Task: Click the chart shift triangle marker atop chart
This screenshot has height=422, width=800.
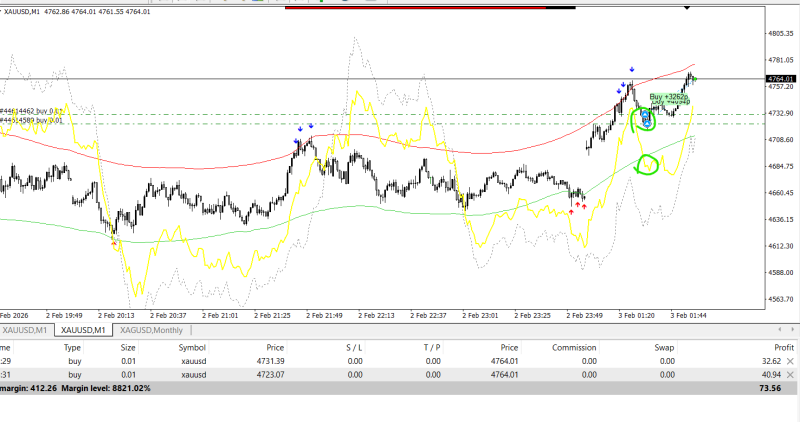Action: (687, 7)
